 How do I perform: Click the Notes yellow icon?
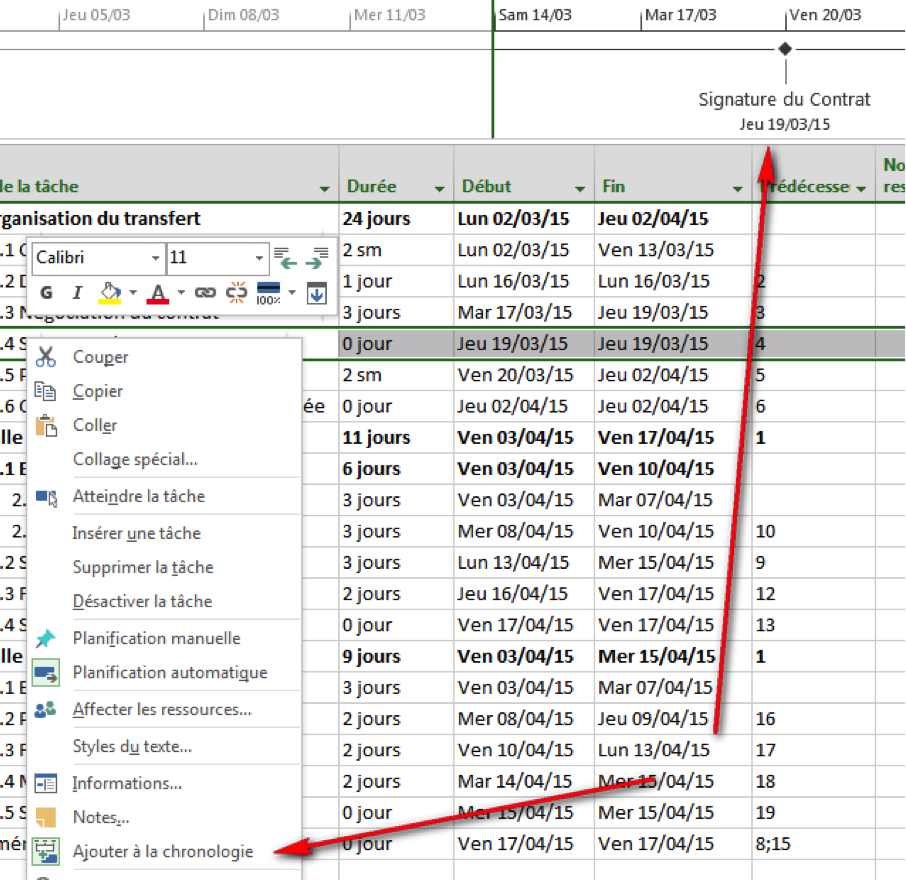46,817
